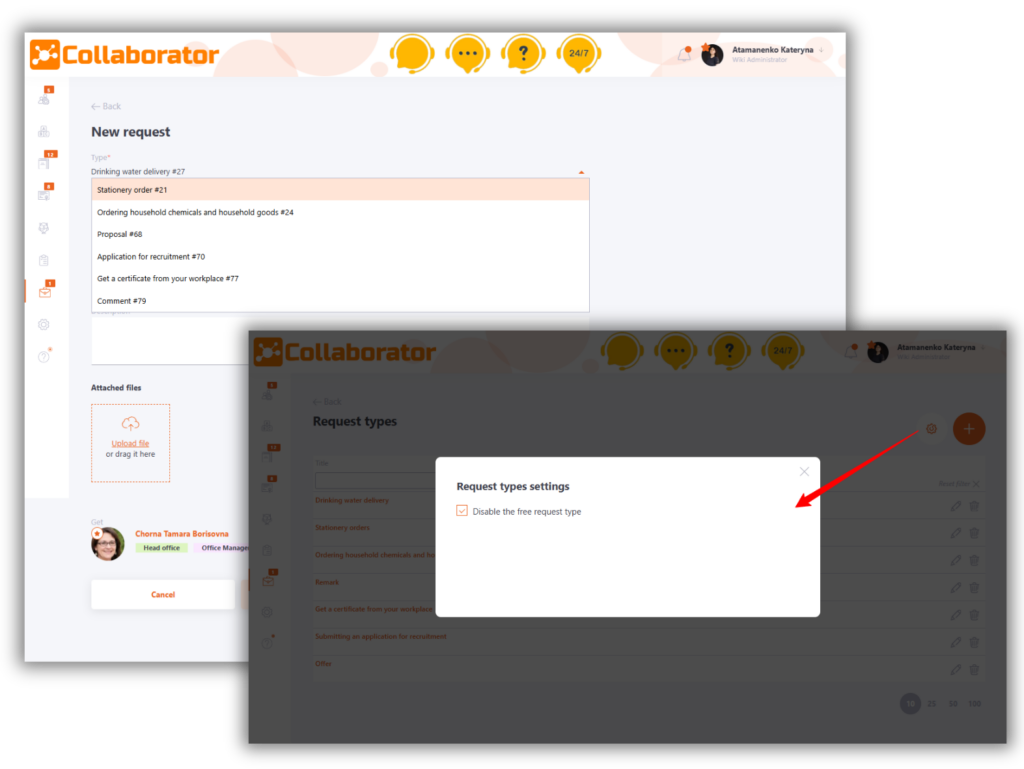The width and height of the screenshot is (1024, 769).
Task: Delete the Remark request type
Action: [974, 588]
